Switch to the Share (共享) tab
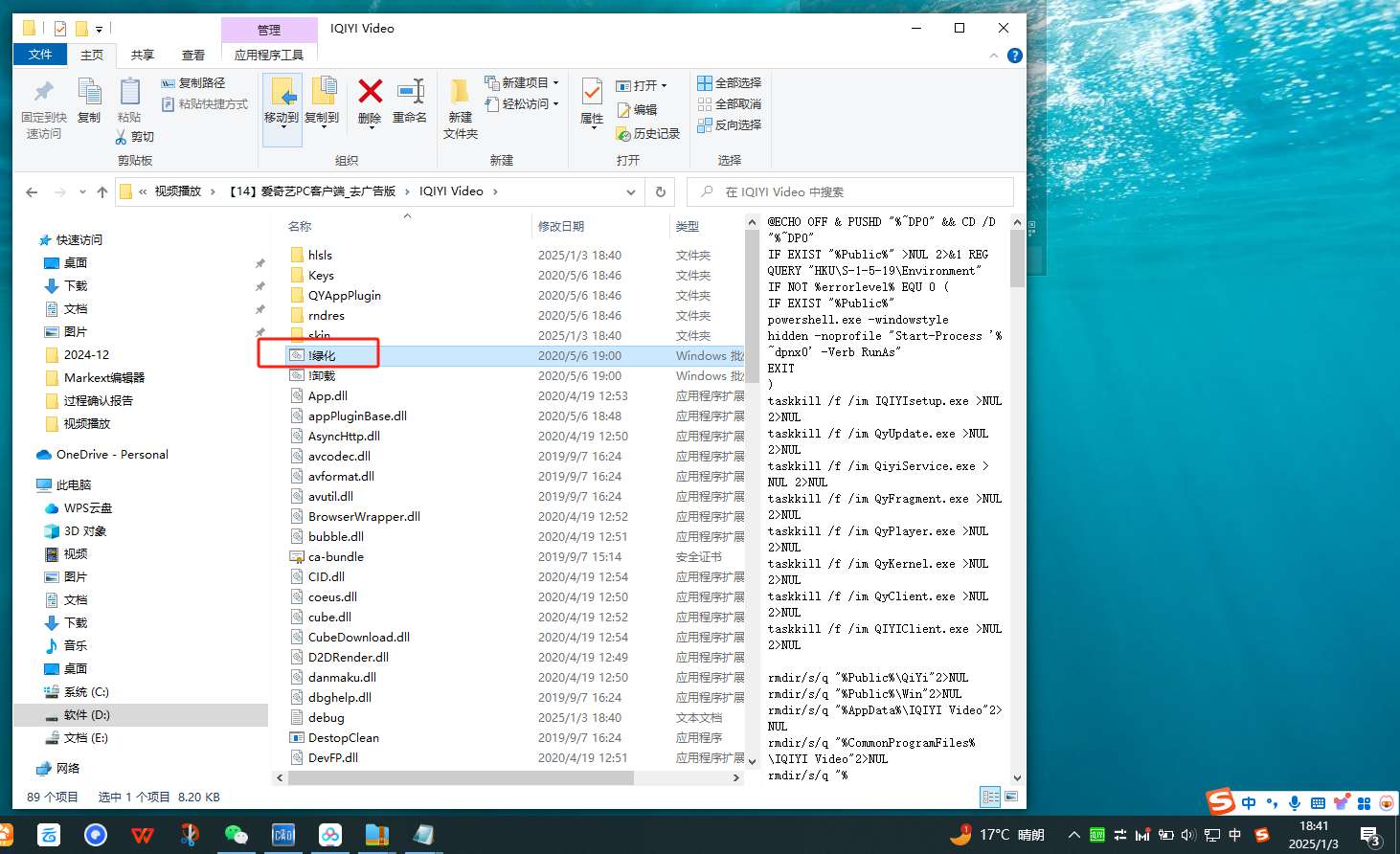The height and width of the screenshot is (854, 1400). point(143,56)
